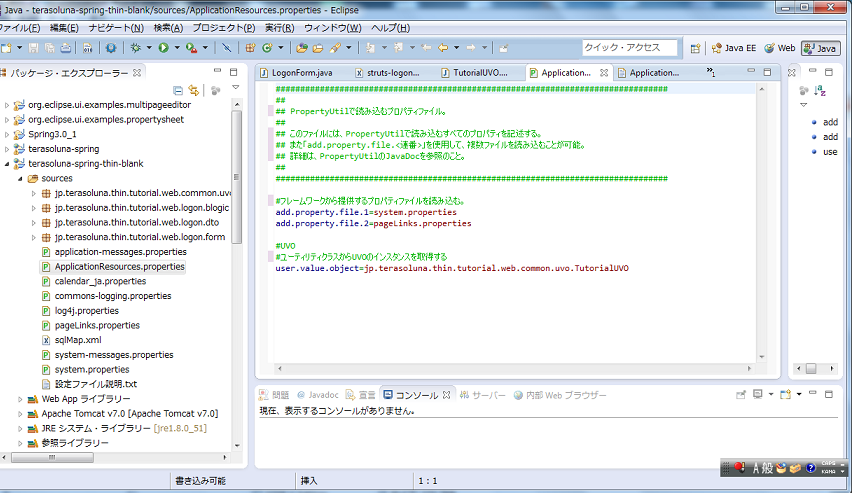Click the New Java Class icon
The image size is (852, 493).
coord(267,48)
